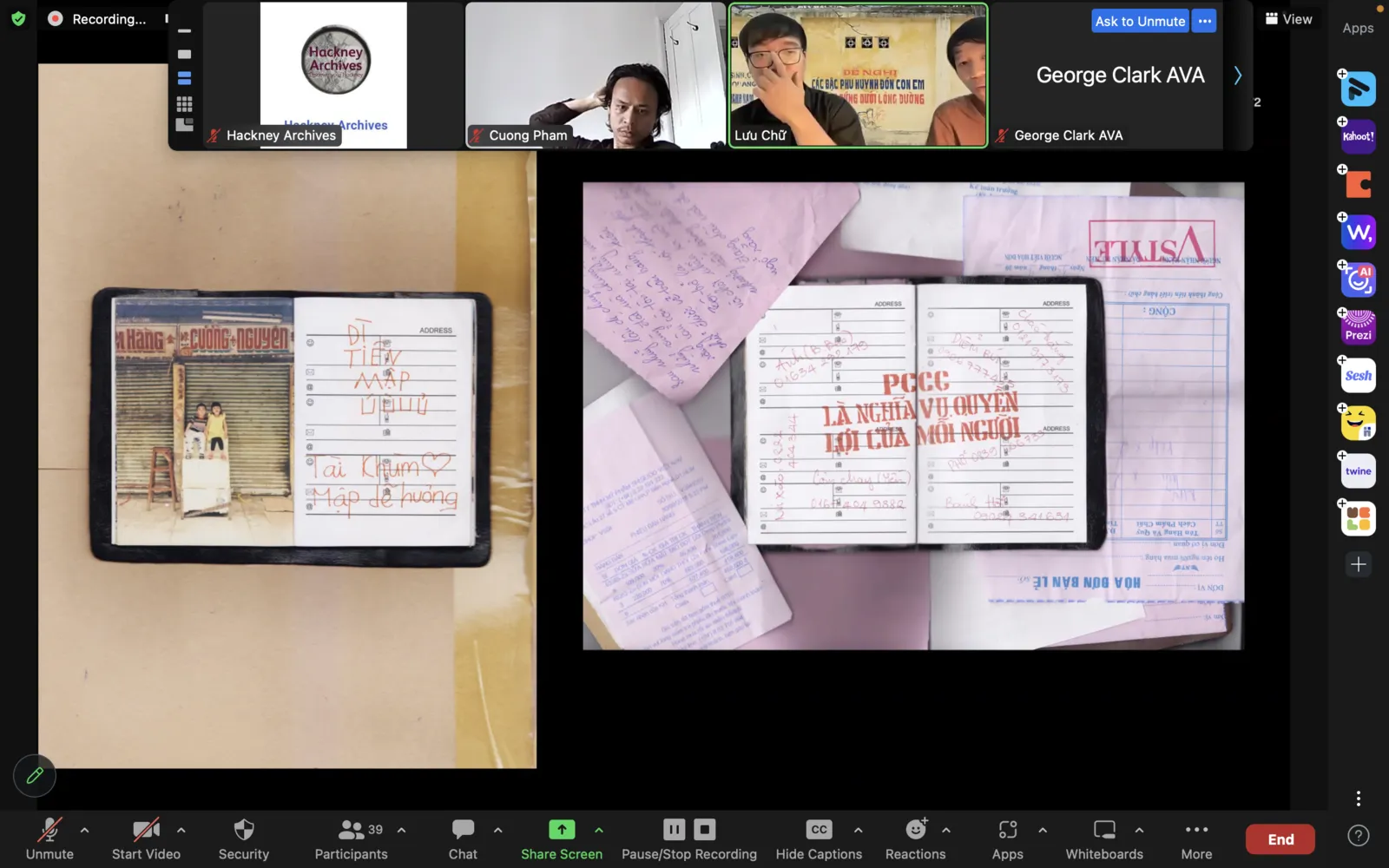The image size is (1389, 868).
Task: Expand audio options arrow beside Unmute
Action: [84, 830]
